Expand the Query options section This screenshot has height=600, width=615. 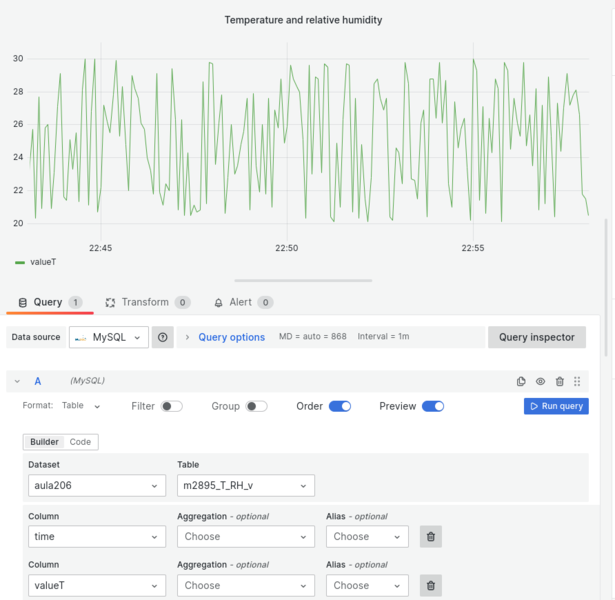231,337
